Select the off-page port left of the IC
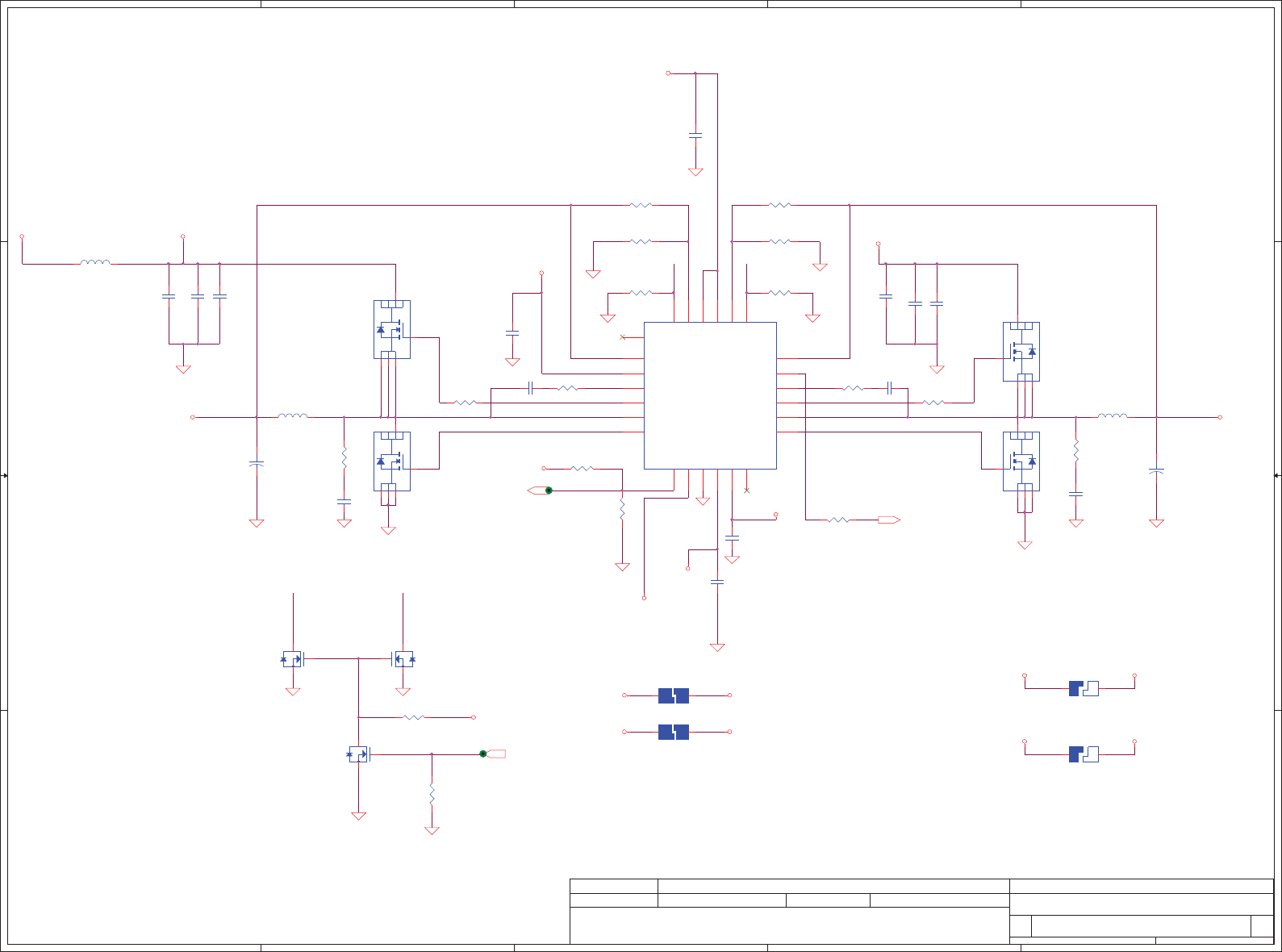Screen dimensions: 1282x952 [537, 491]
